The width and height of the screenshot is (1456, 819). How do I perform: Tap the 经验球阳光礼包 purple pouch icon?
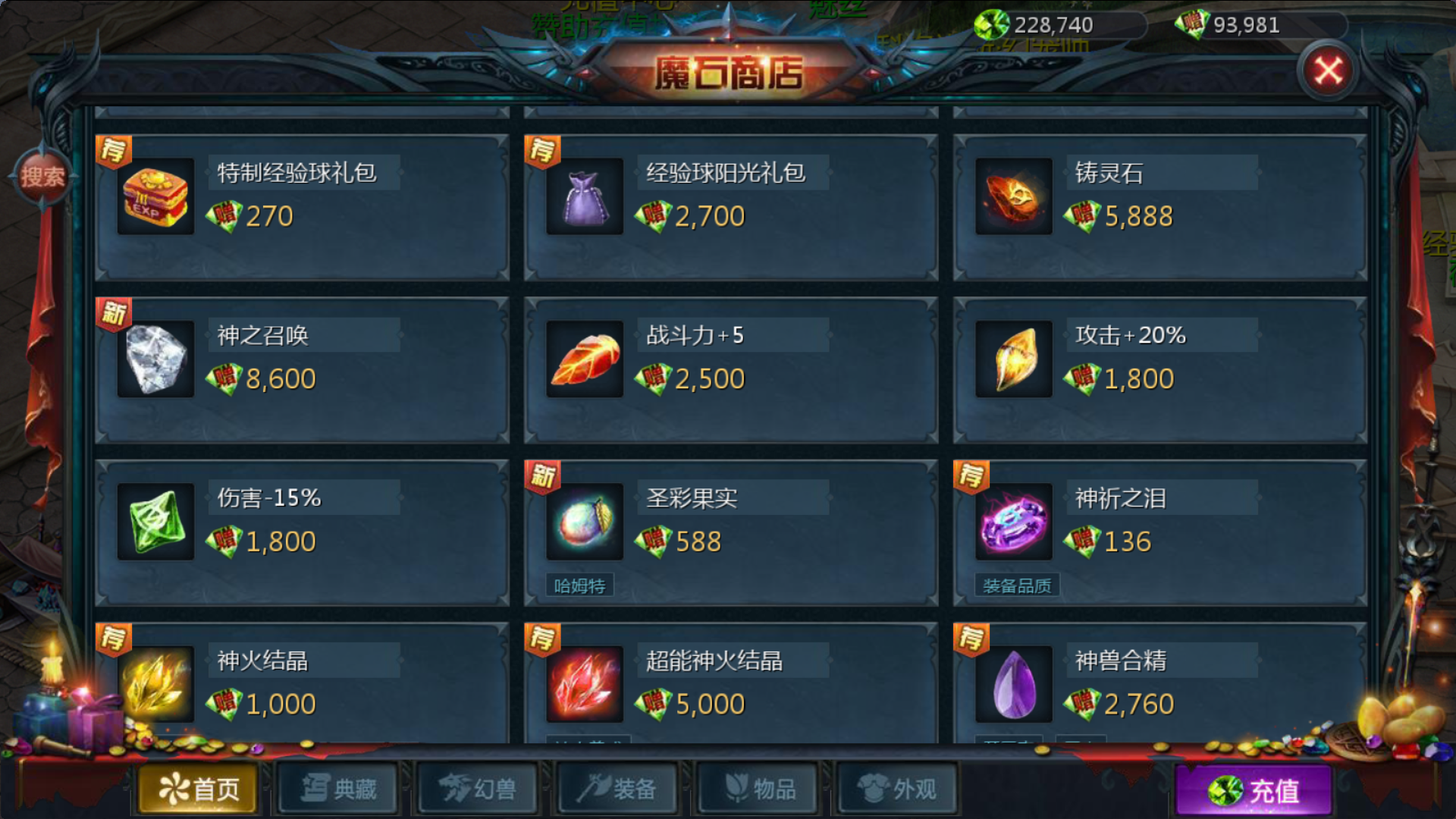pyautogui.click(x=585, y=196)
